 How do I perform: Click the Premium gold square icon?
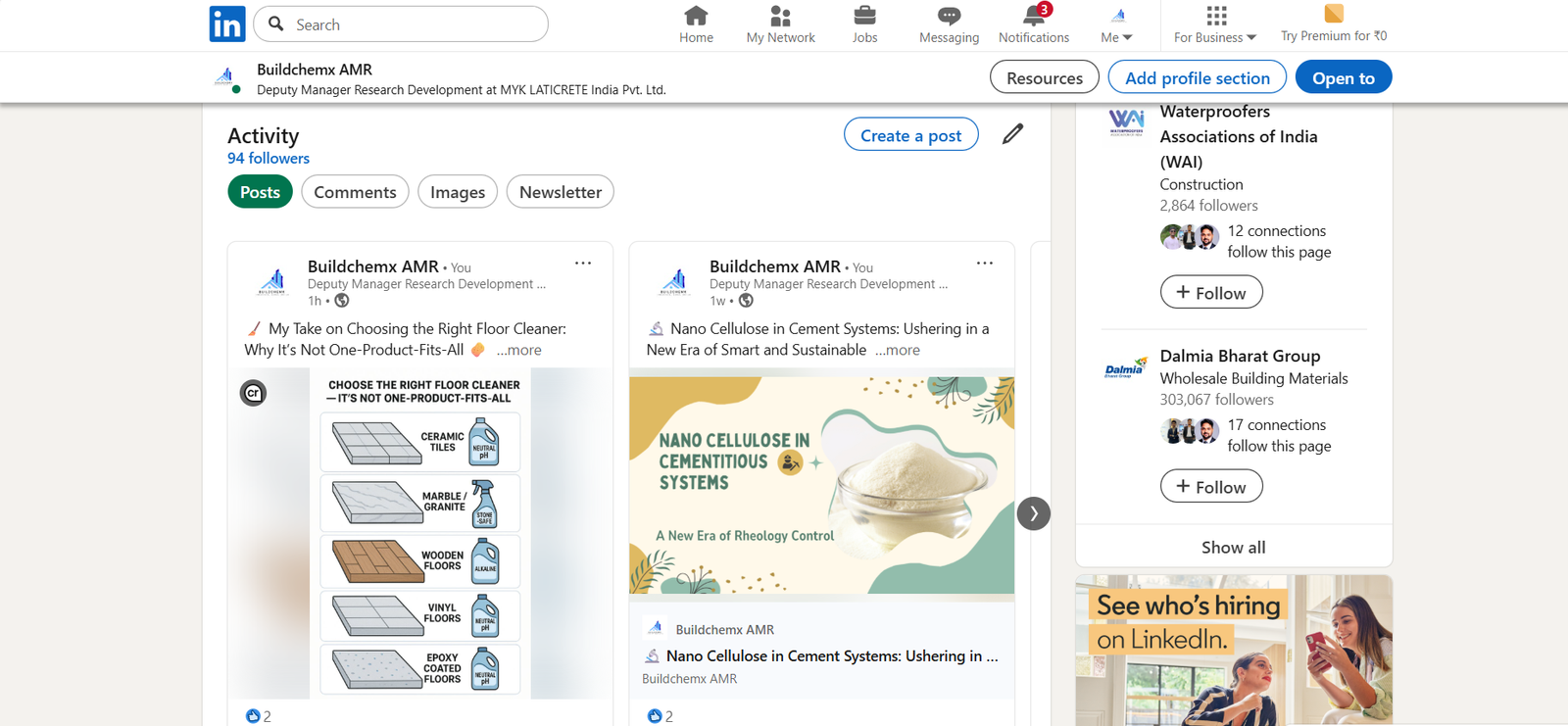click(x=1334, y=14)
